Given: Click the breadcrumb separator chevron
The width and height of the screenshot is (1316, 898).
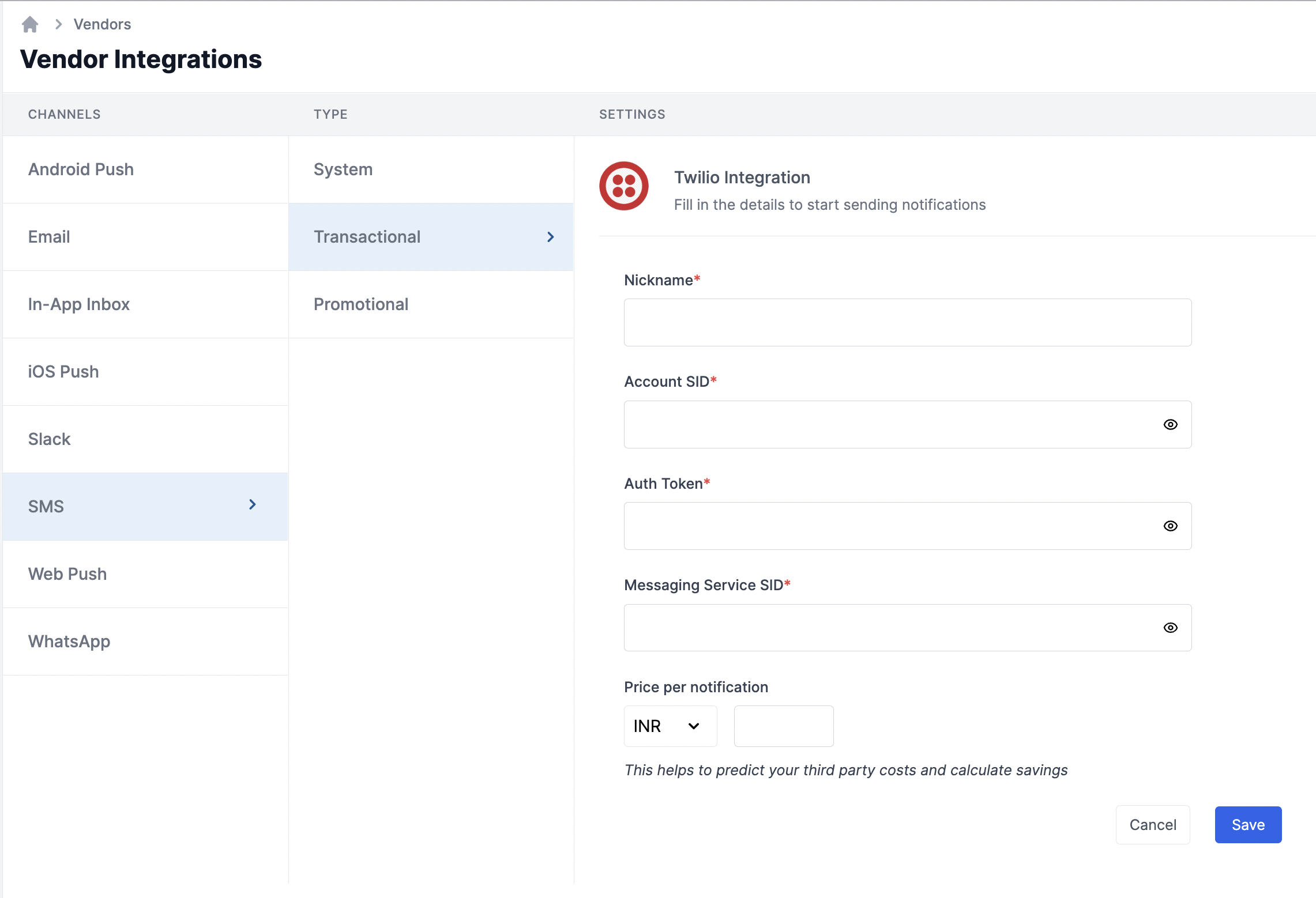Looking at the screenshot, I should (x=58, y=24).
